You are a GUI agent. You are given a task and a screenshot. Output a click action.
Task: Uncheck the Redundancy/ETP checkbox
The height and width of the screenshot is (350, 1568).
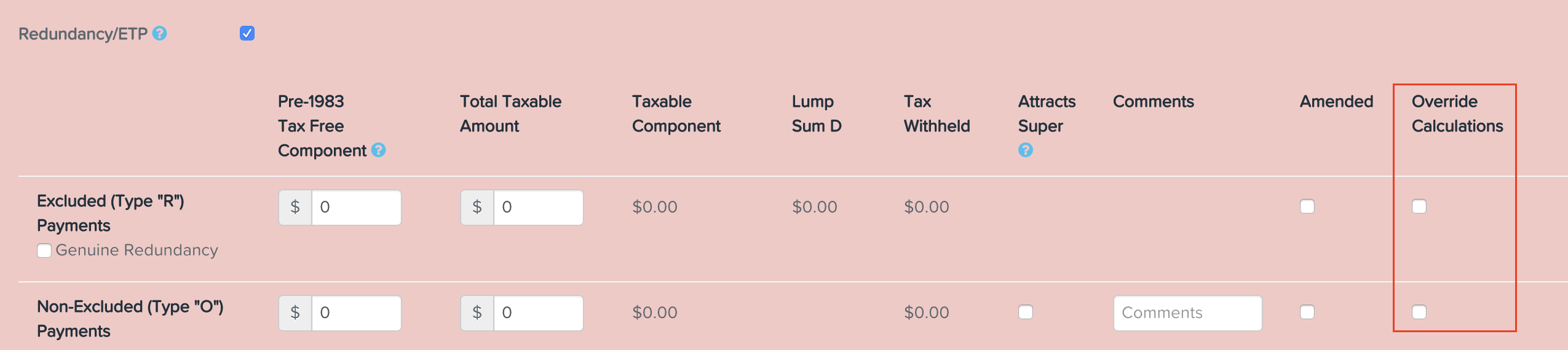click(247, 33)
